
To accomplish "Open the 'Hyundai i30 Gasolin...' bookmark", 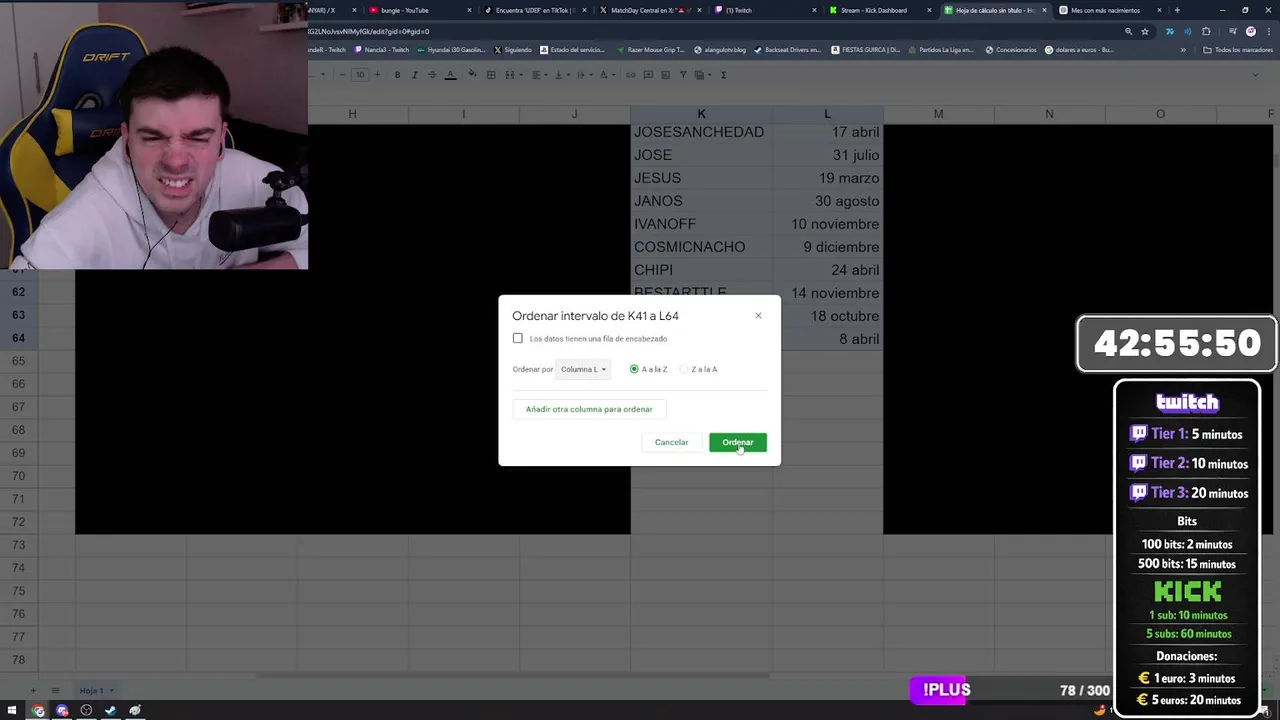I will [x=451, y=49].
